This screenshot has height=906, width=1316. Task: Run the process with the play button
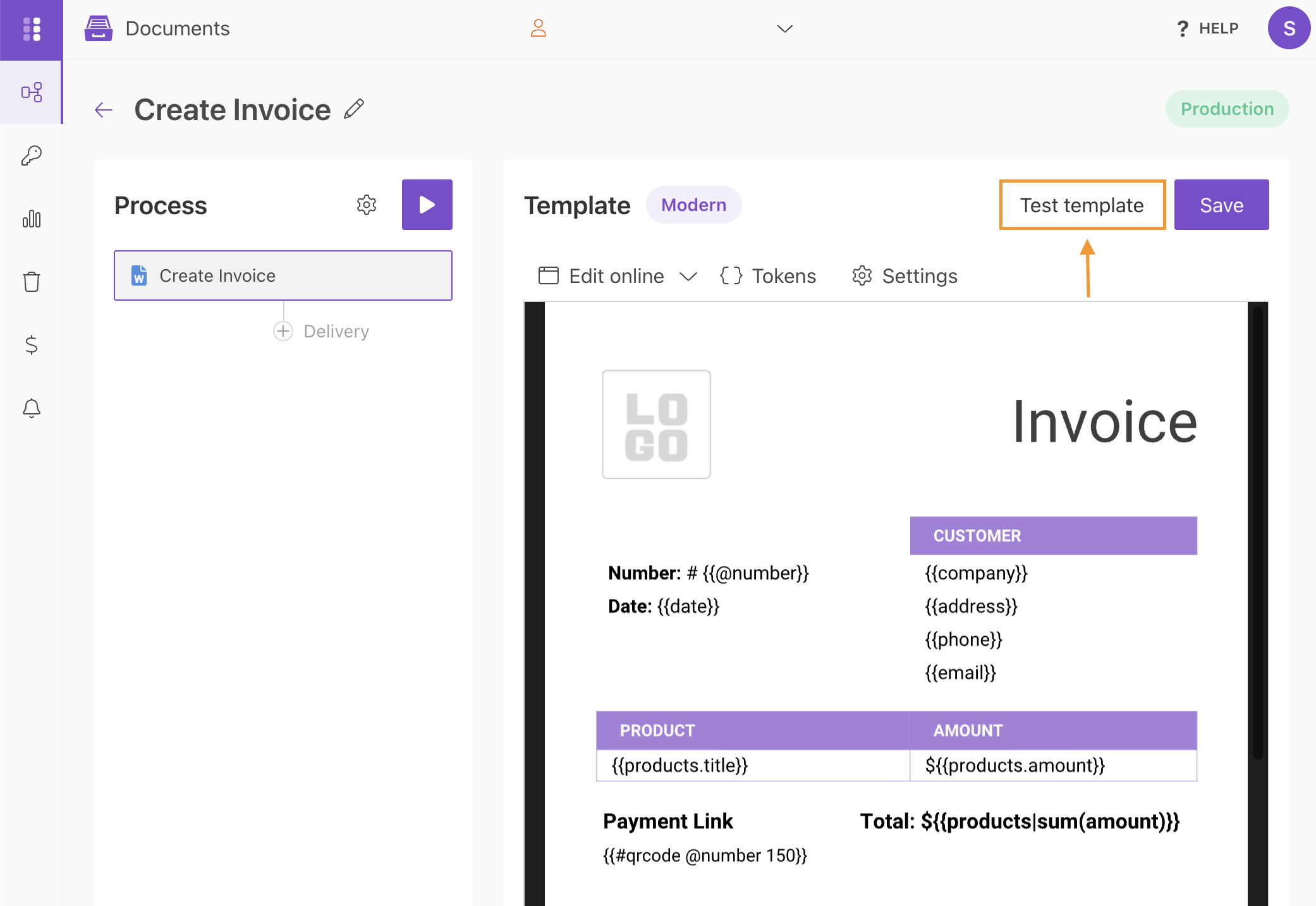[x=427, y=205]
